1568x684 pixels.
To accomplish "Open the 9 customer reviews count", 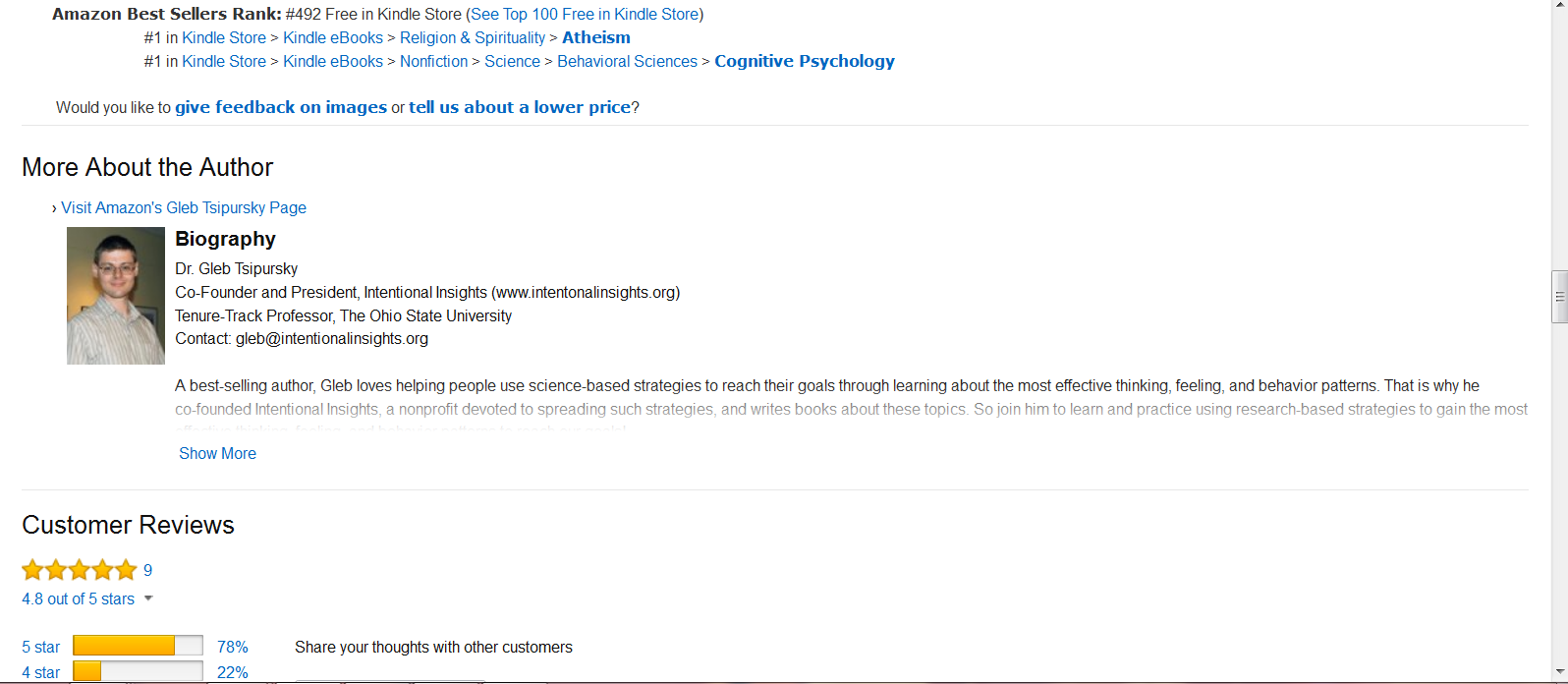I will pyautogui.click(x=147, y=570).
